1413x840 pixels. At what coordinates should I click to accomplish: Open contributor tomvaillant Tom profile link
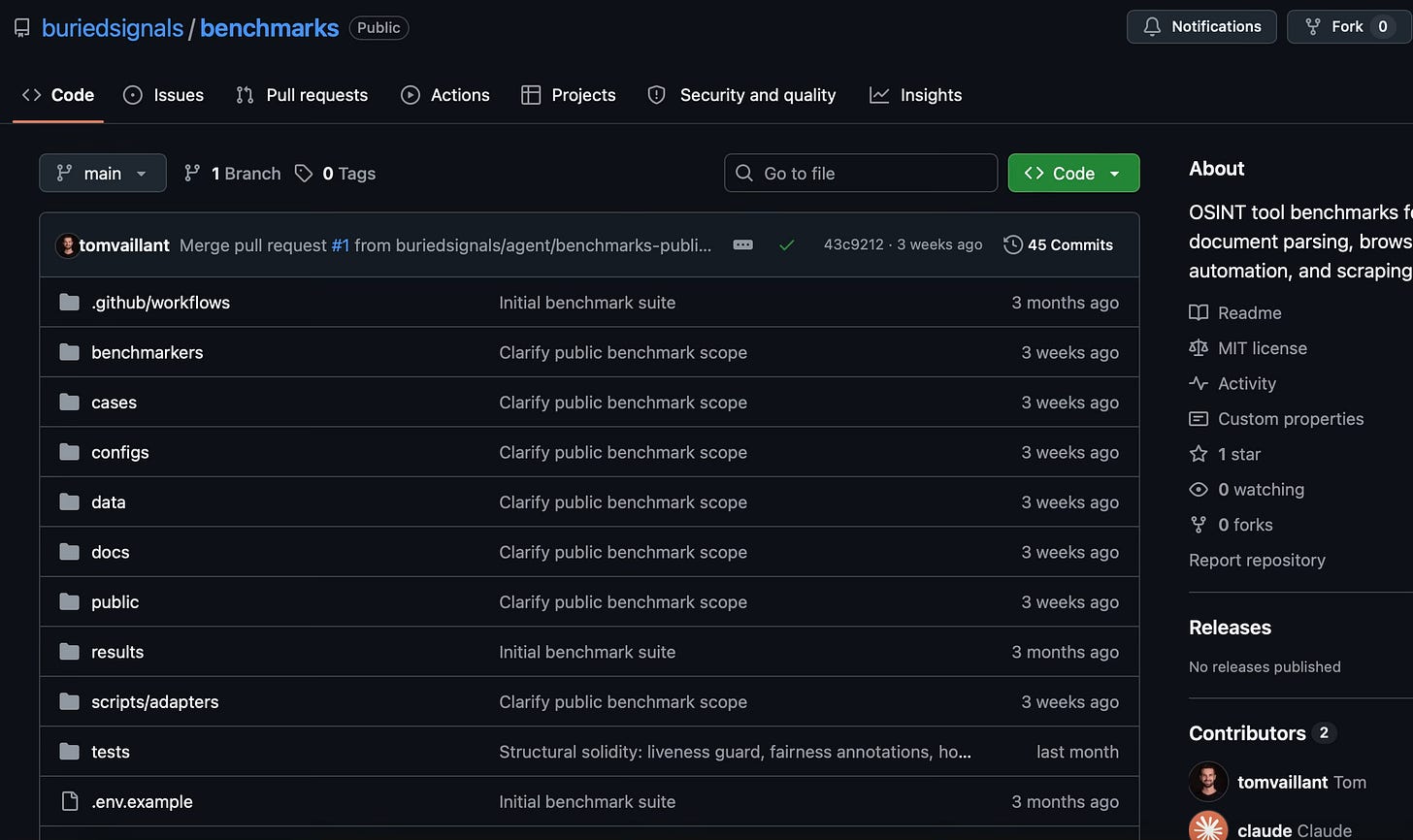(1301, 782)
